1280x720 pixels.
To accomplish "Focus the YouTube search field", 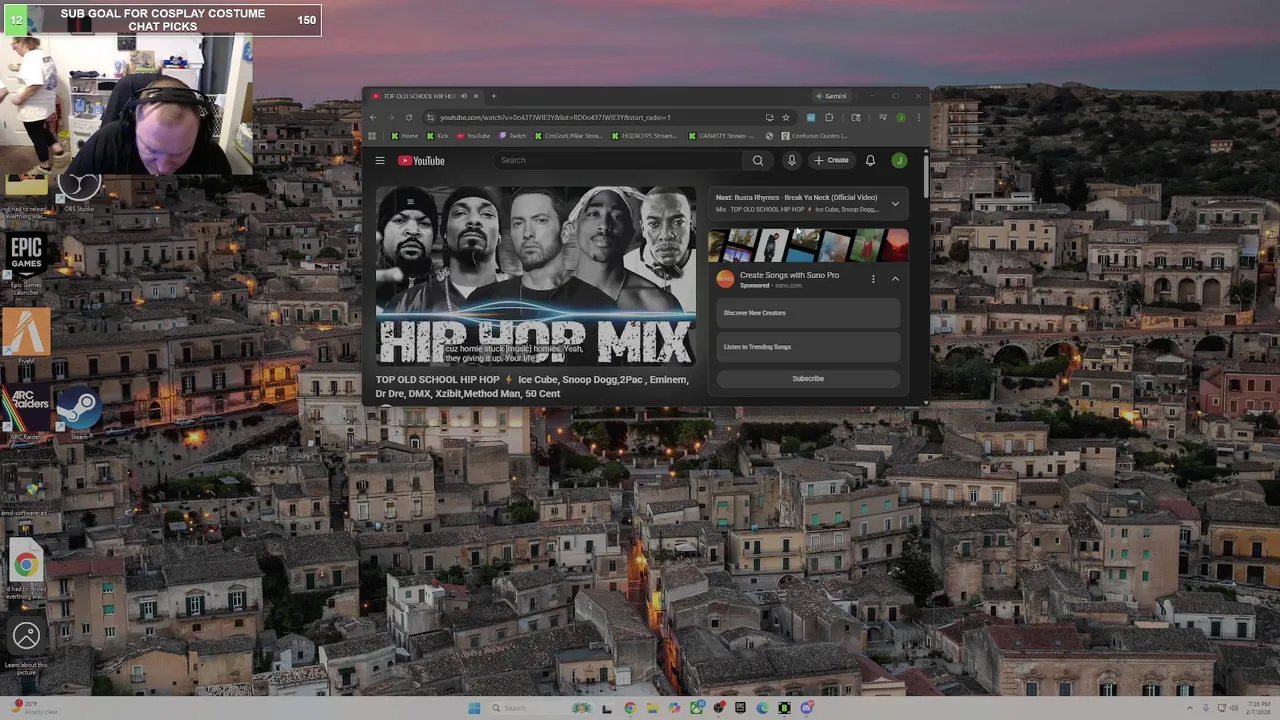I will 620,160.
